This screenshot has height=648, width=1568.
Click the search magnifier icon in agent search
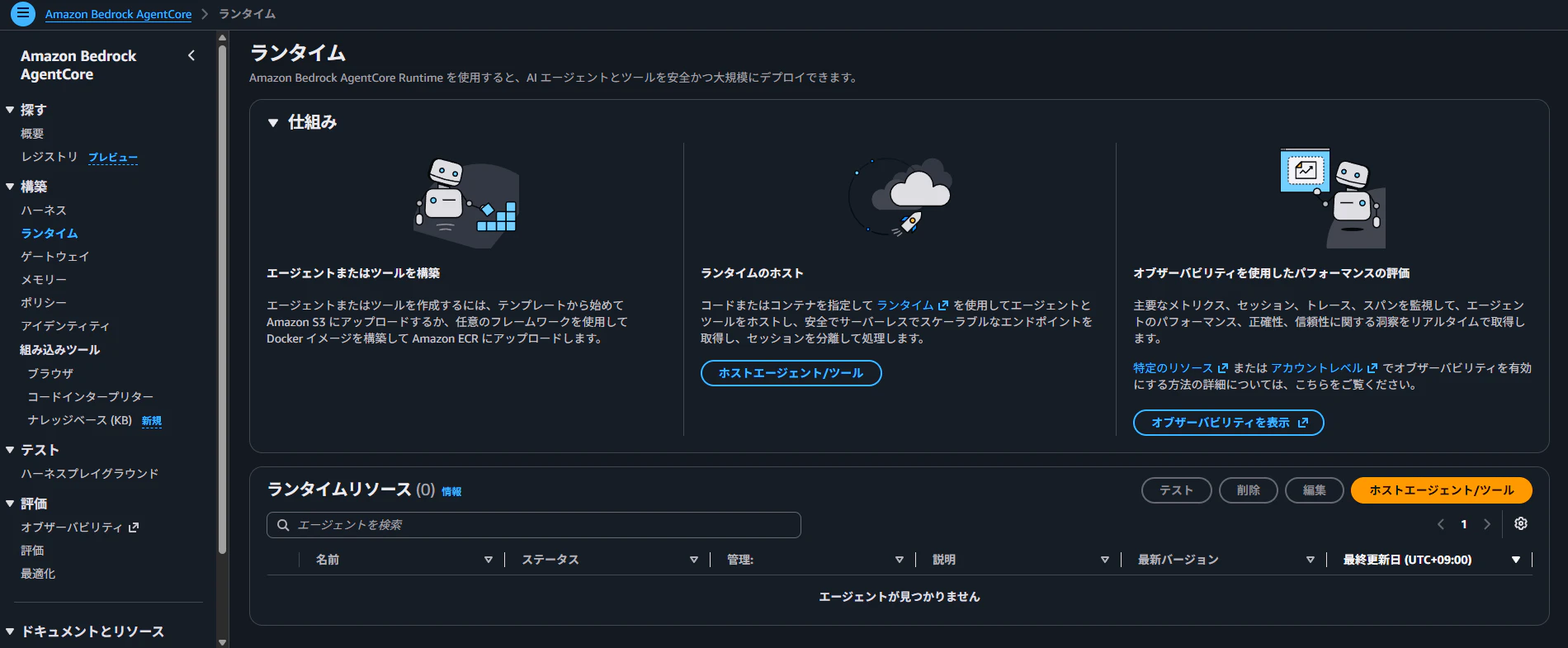(283, 525)
